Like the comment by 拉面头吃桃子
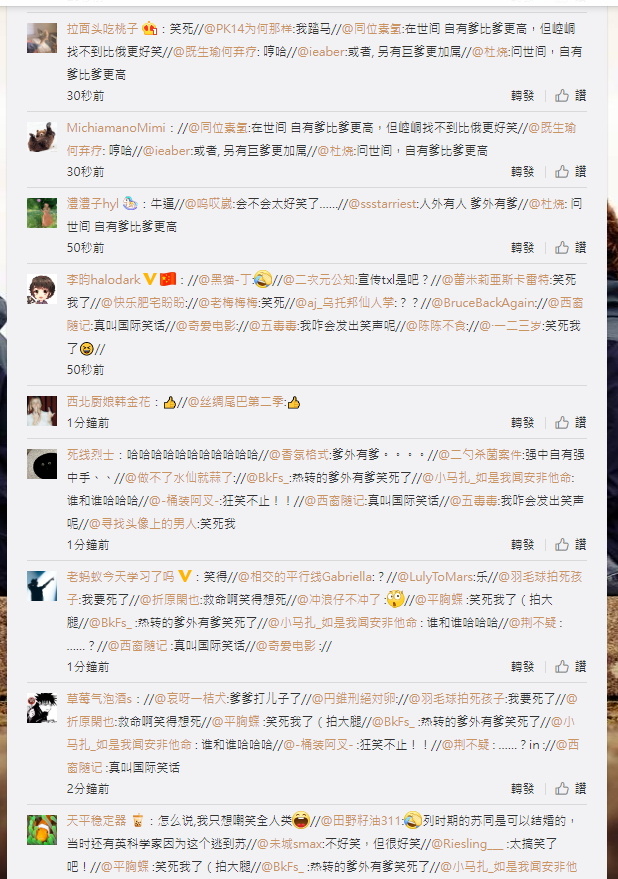Image resolution: width=618 pixels, height=879 pixels. click(570, 96)
